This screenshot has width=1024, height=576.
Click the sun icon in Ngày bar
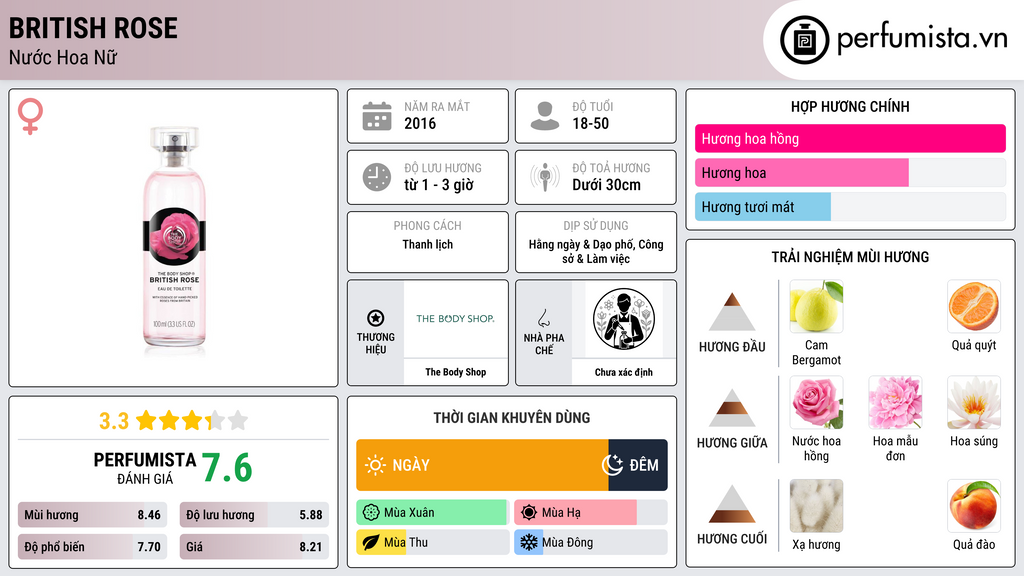[x=375, y=465]
